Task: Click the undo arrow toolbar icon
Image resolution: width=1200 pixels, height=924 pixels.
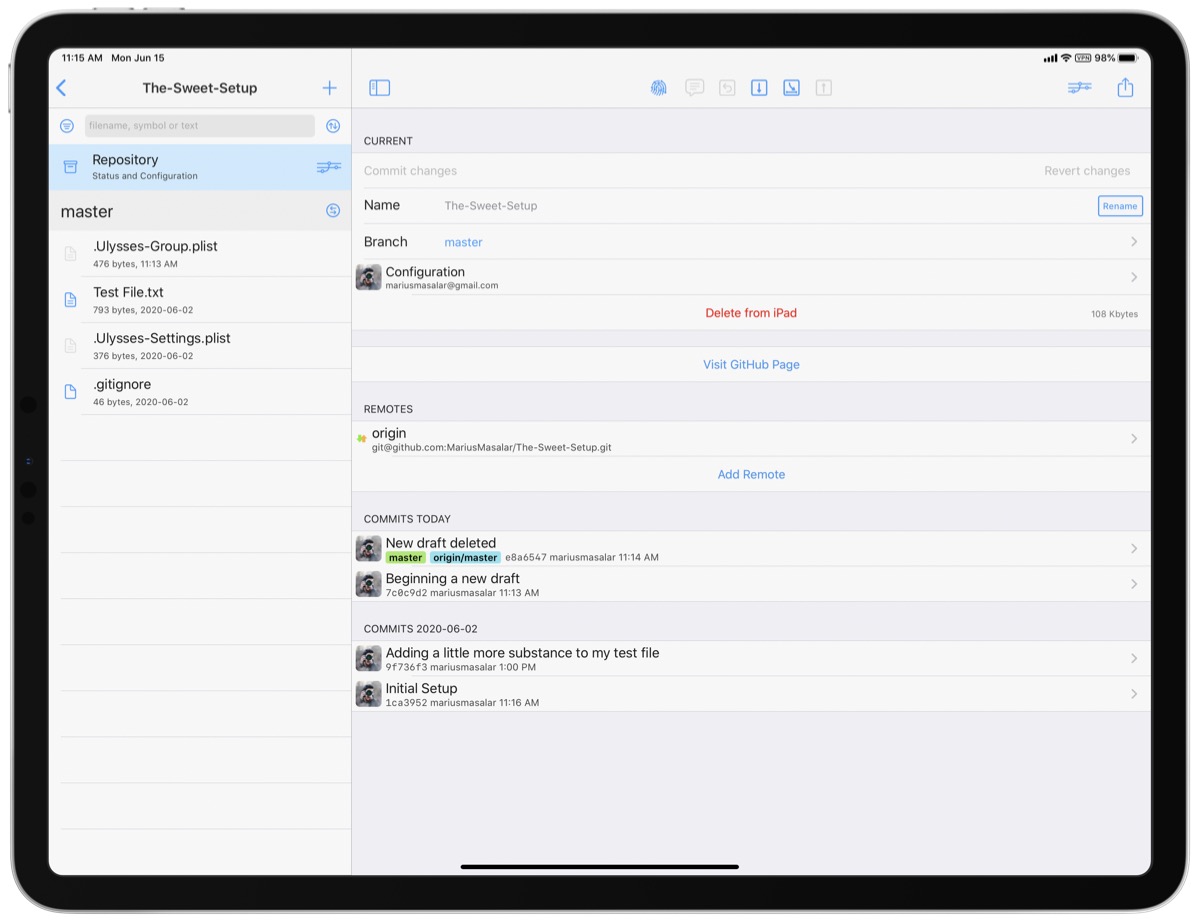Action: click(727, 88)
